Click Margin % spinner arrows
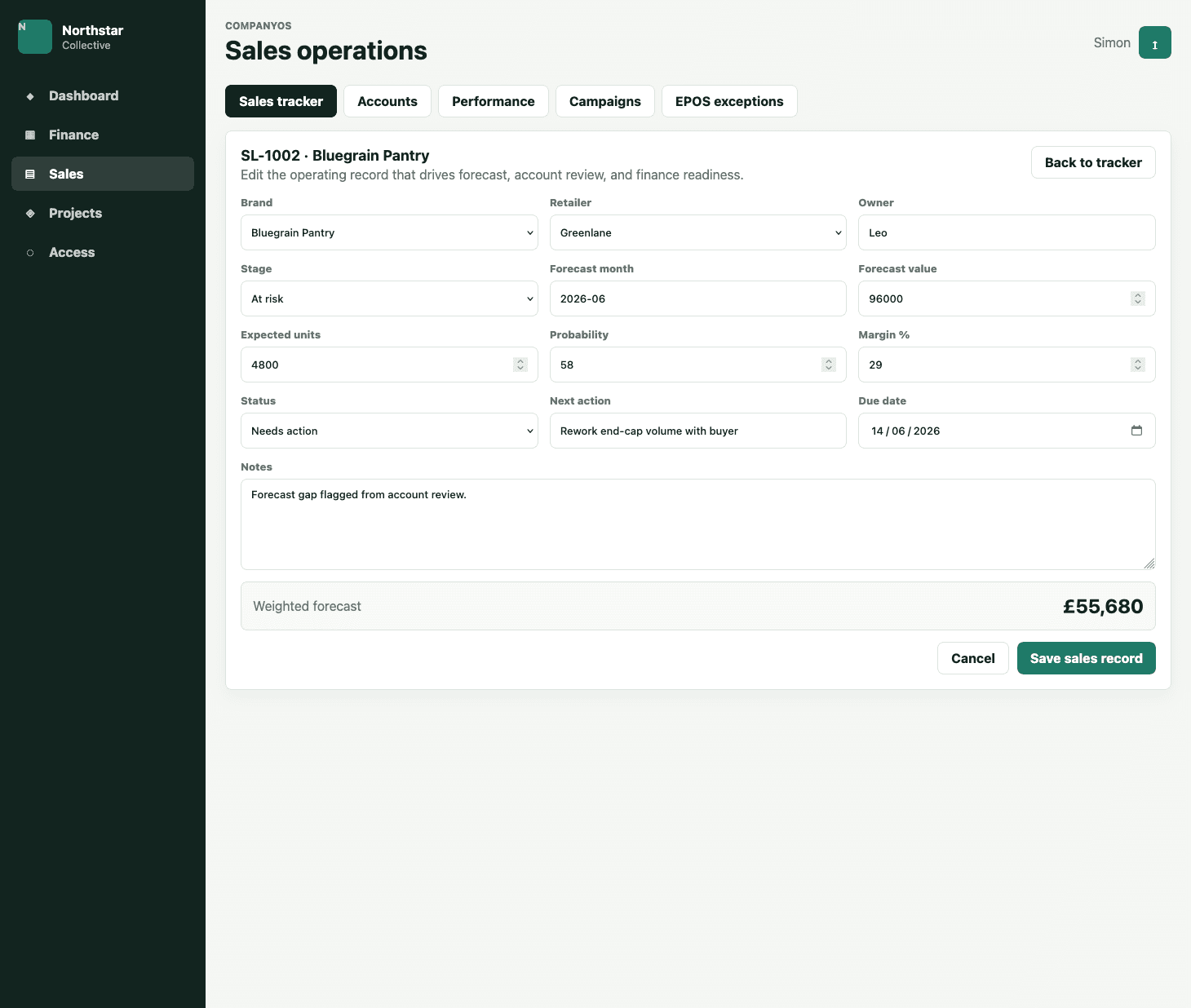Image resolution: width=1191 pixels, height=1008 pixels. 1138,365
